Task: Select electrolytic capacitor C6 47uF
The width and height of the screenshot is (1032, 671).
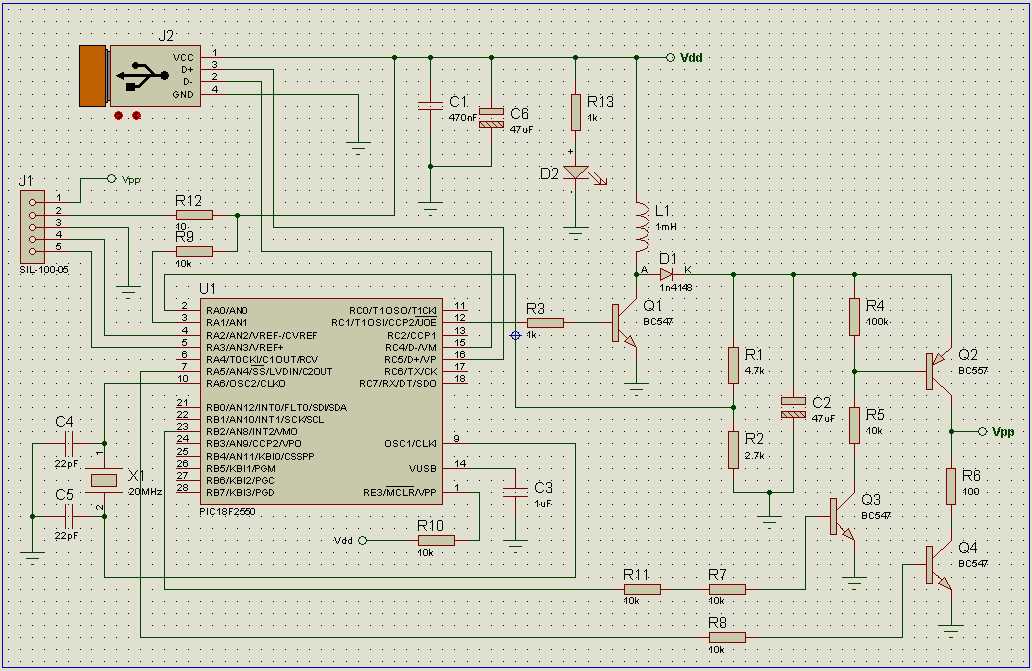Action: click(491, 118)
